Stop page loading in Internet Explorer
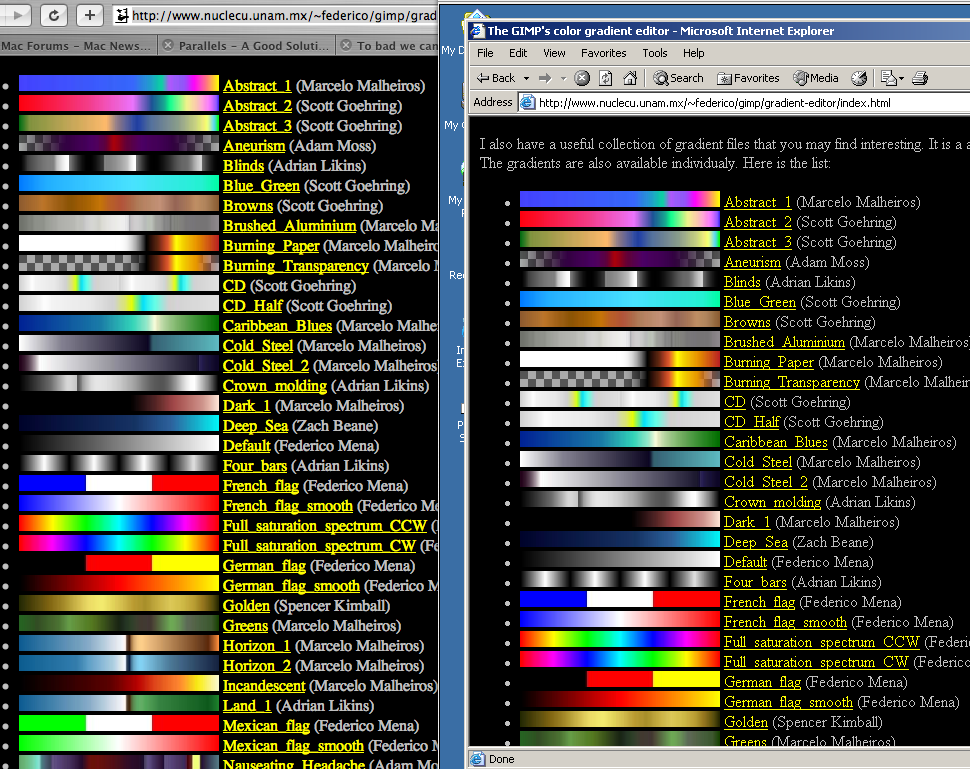 (582, 78)
